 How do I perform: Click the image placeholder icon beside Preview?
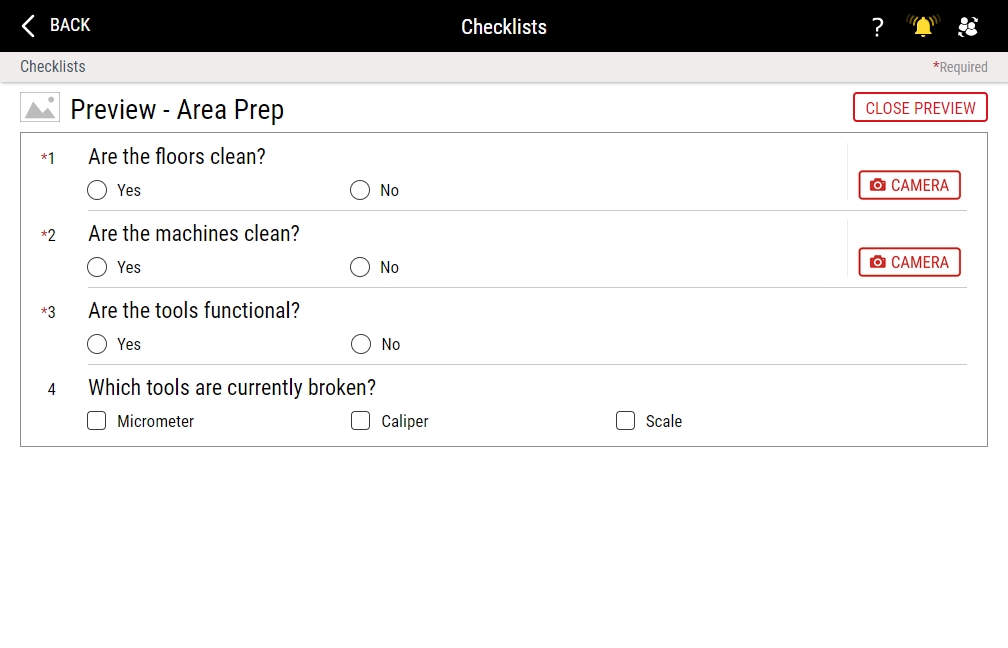[40, 108]
